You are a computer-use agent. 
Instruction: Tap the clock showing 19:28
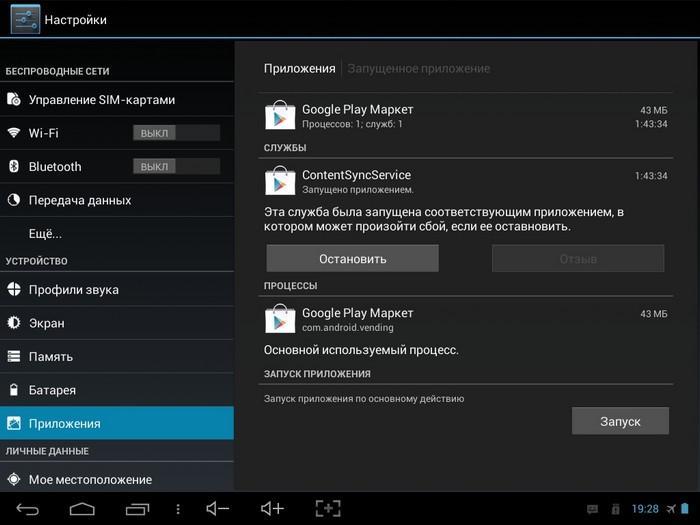coord(645,509)
